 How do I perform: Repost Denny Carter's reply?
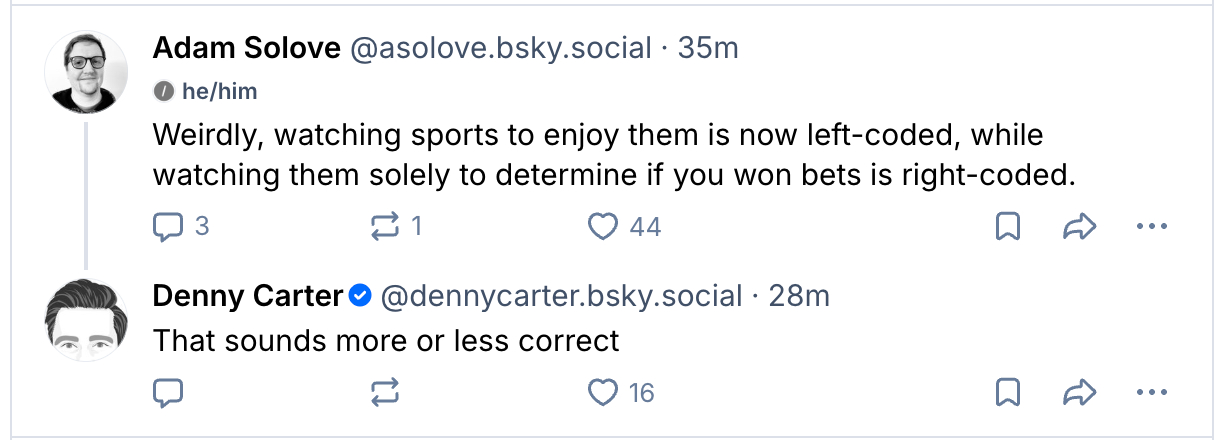[x=385, y=393]
